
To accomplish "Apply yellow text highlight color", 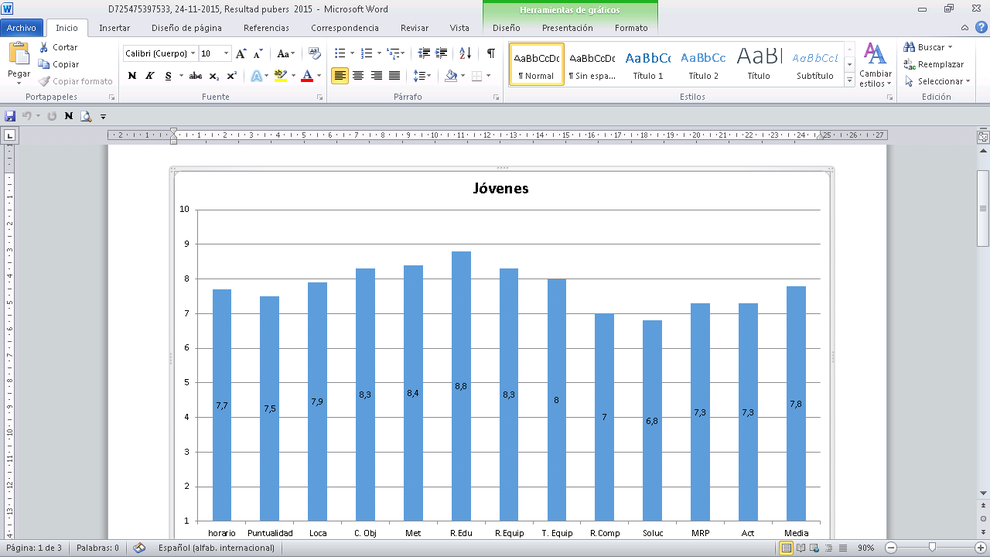I will tap(280, 76).
